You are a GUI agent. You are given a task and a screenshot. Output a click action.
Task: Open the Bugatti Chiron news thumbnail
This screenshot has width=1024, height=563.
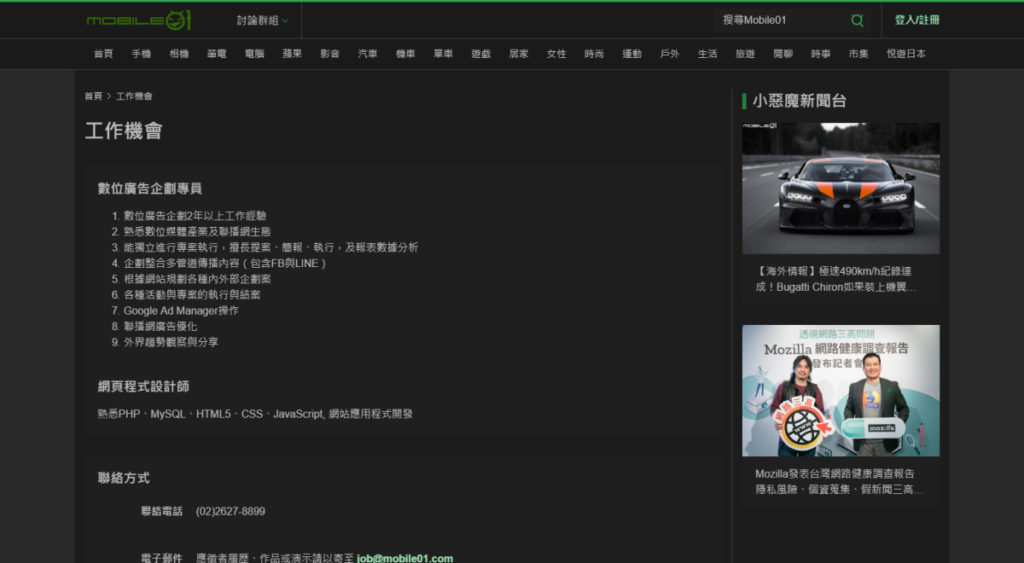point(840,188)
